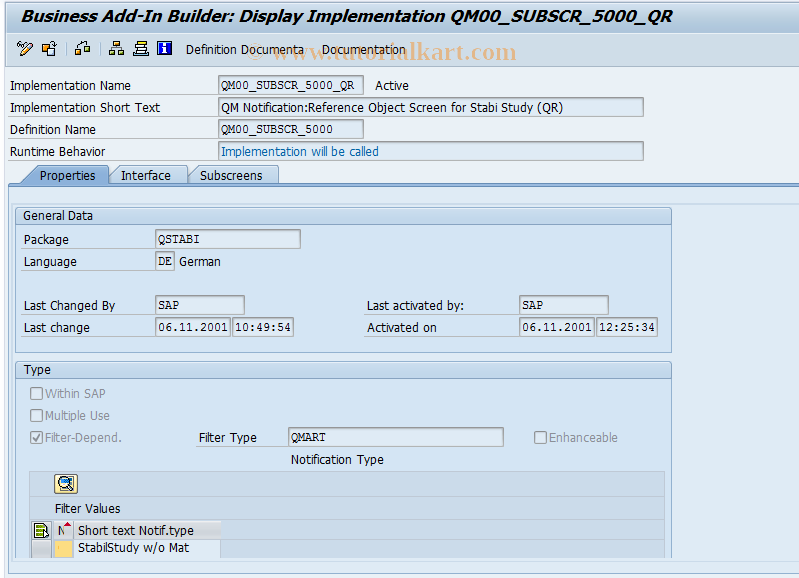Click the filter values display icon button
Image resolution: width=799 pixels, height=578 pixels.
point(66,484)
